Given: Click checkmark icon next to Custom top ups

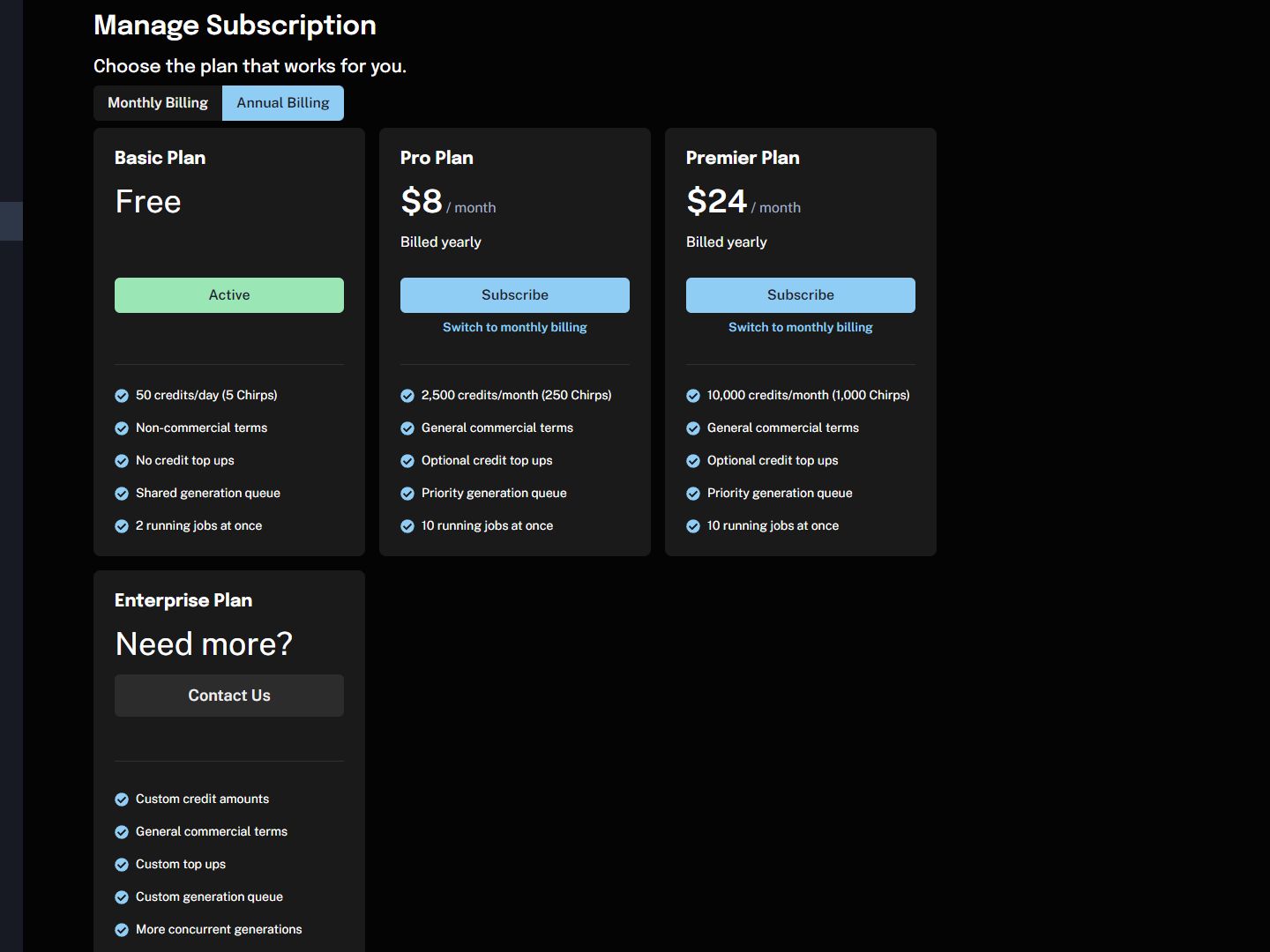Looking at the screenshot, I should (122, 865).
